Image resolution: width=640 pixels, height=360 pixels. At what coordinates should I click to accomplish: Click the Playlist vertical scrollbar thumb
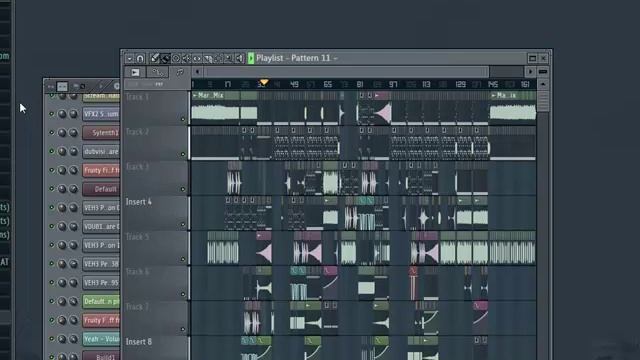543,101
